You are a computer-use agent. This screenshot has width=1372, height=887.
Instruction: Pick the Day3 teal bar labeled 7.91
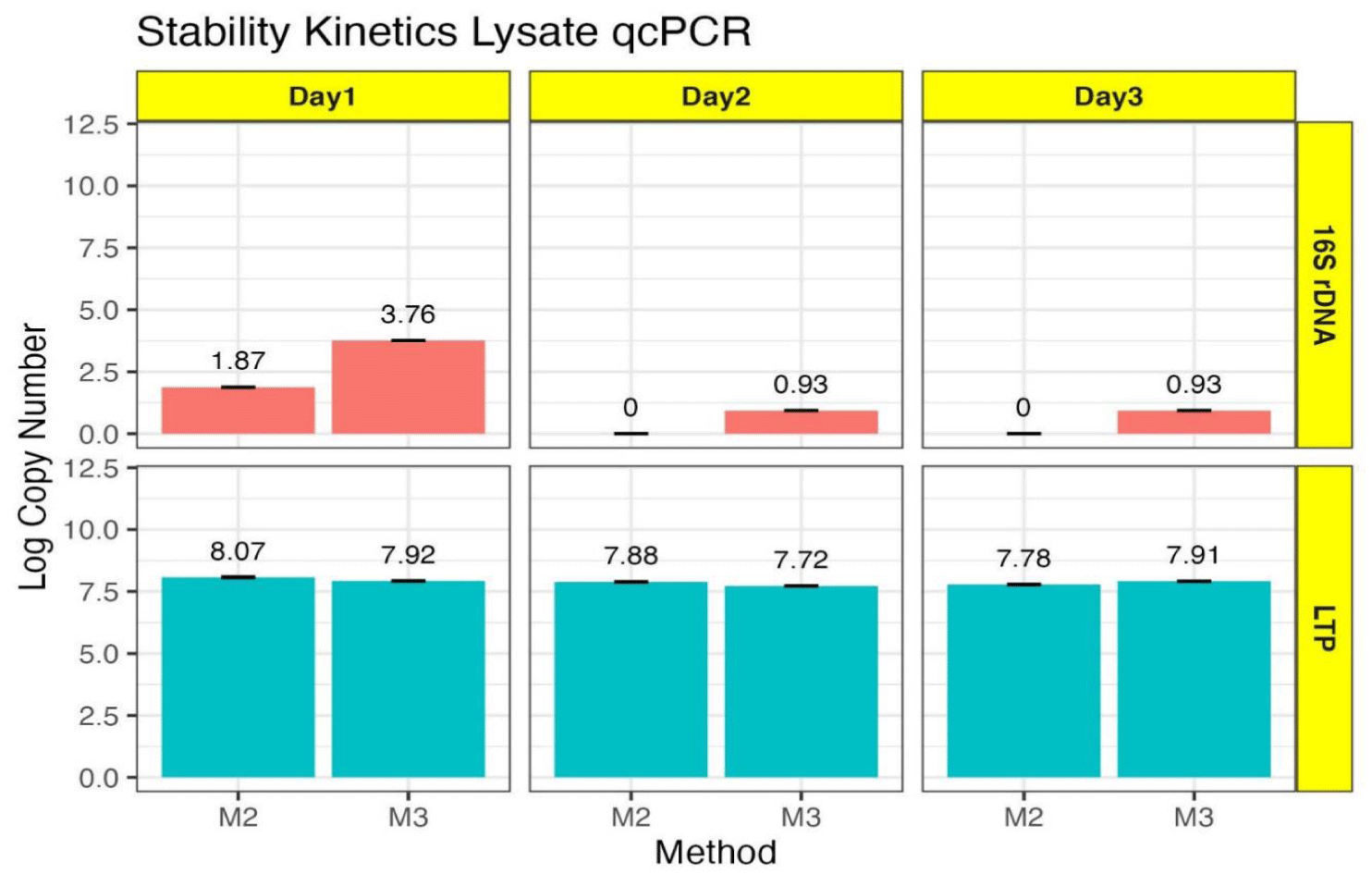coord(1194,679)
